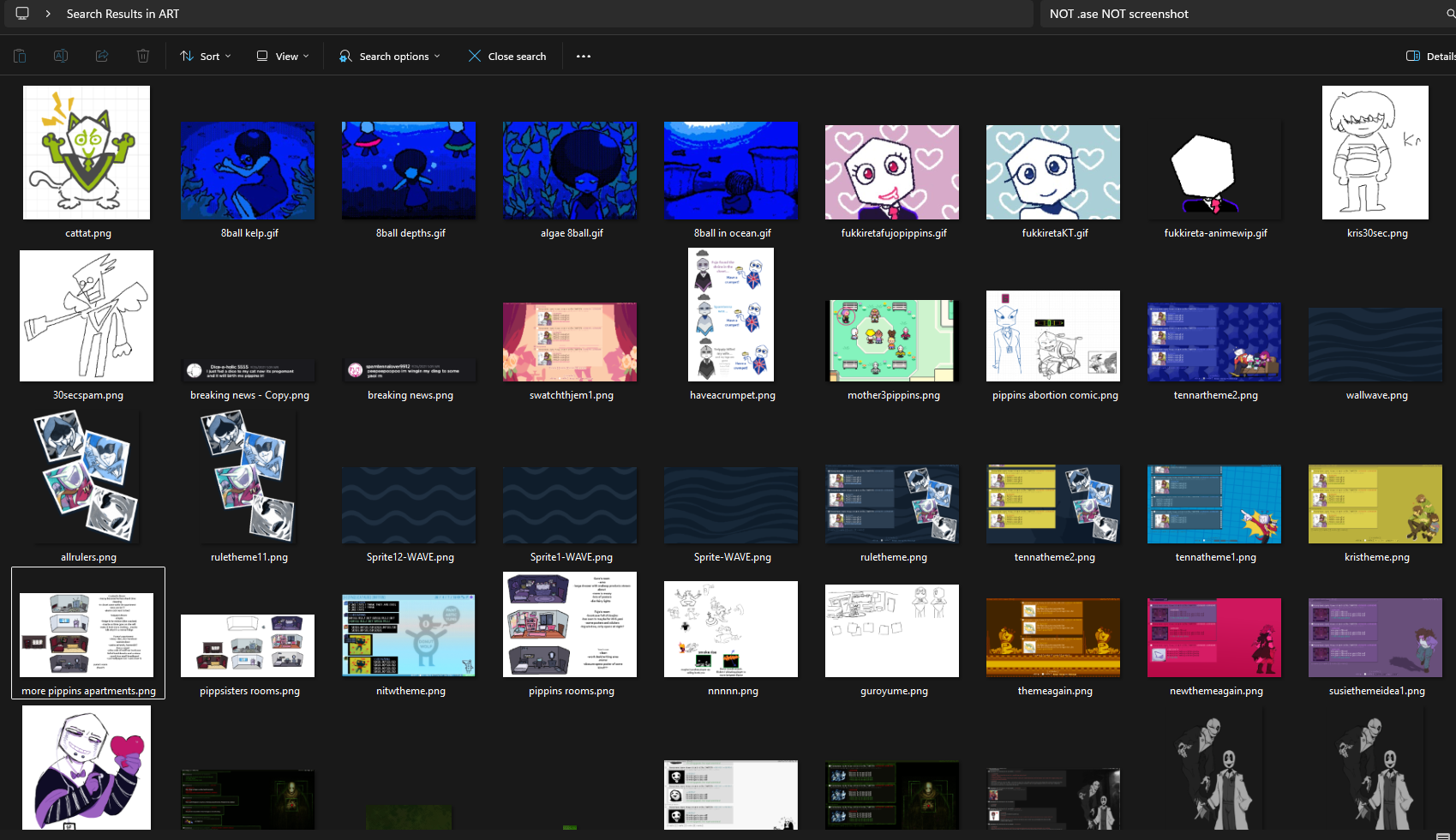Click the Delete trash can icon

tap(143, 57)
